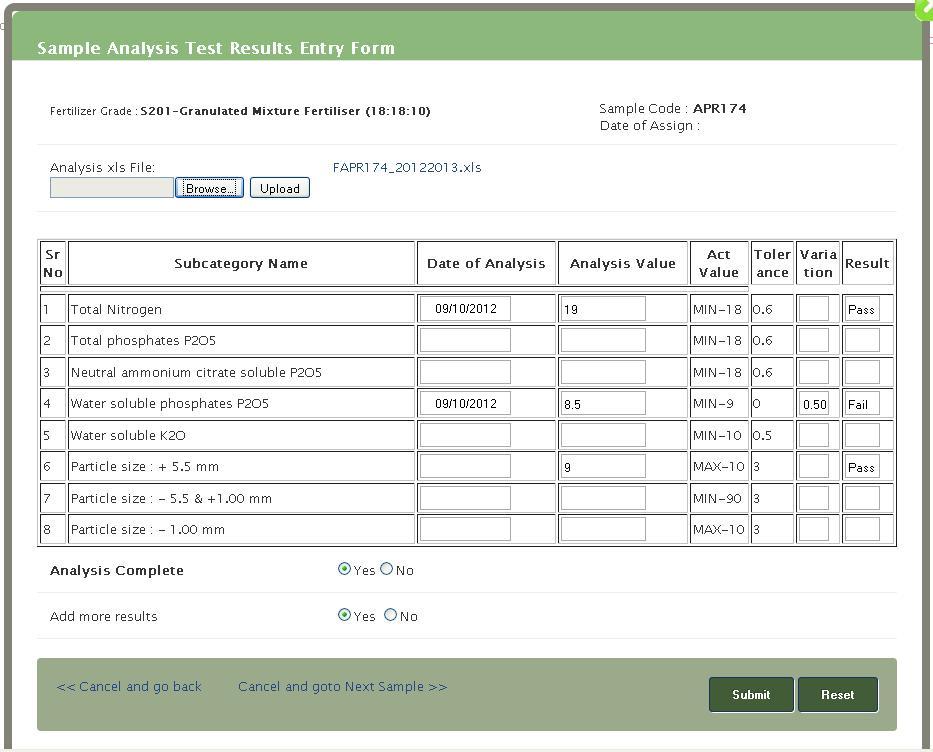Reset the form with the Reset button
The width and height of the screenshot is (933, 752).
(x=838, y=694)
